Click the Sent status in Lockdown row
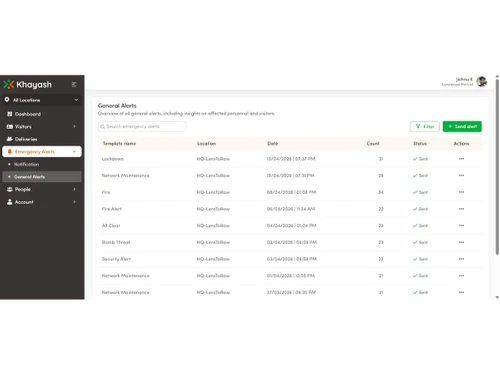 (x=420, y=159)
